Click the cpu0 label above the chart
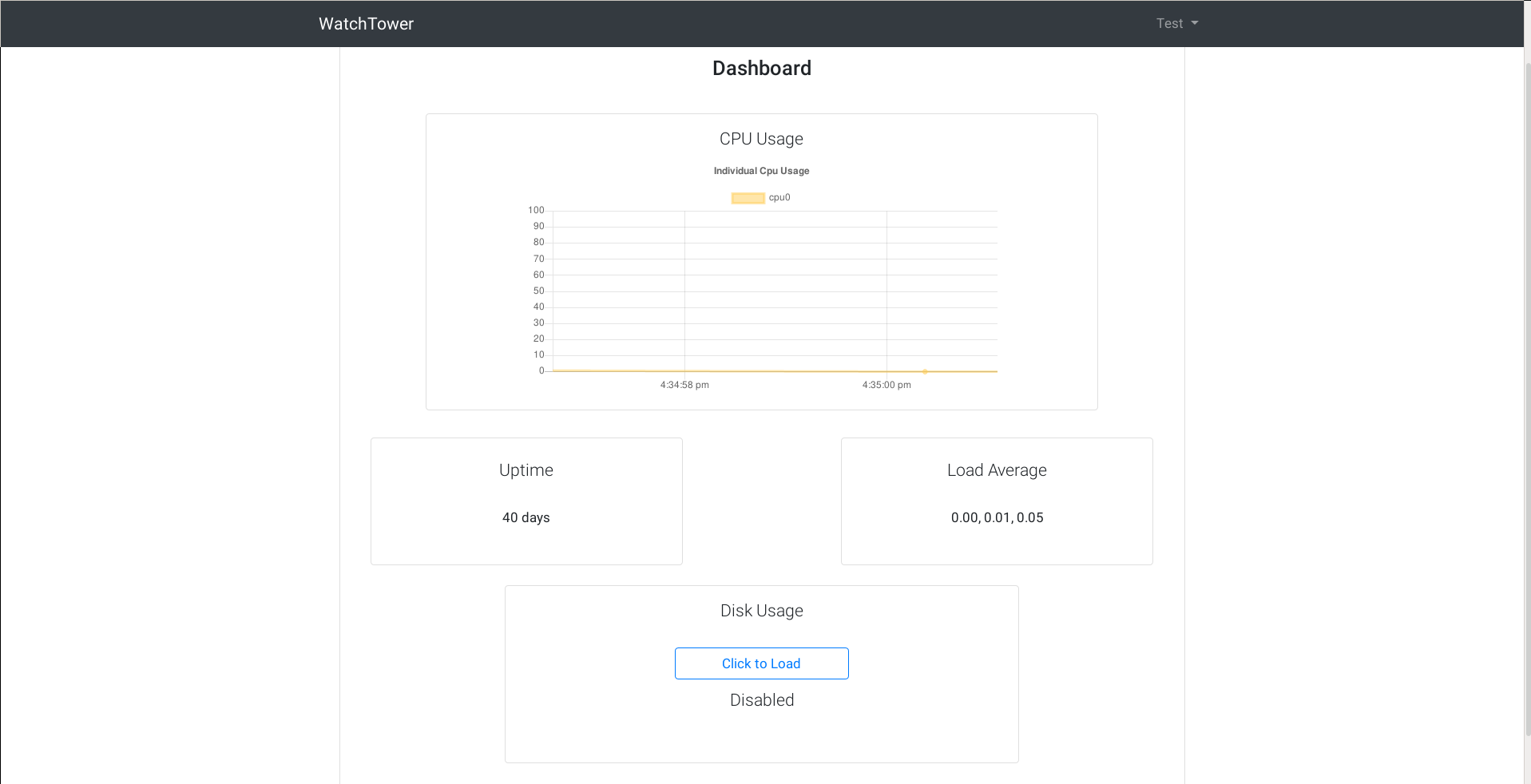This screenshot has height=784, width=1531. pos(779,197)
